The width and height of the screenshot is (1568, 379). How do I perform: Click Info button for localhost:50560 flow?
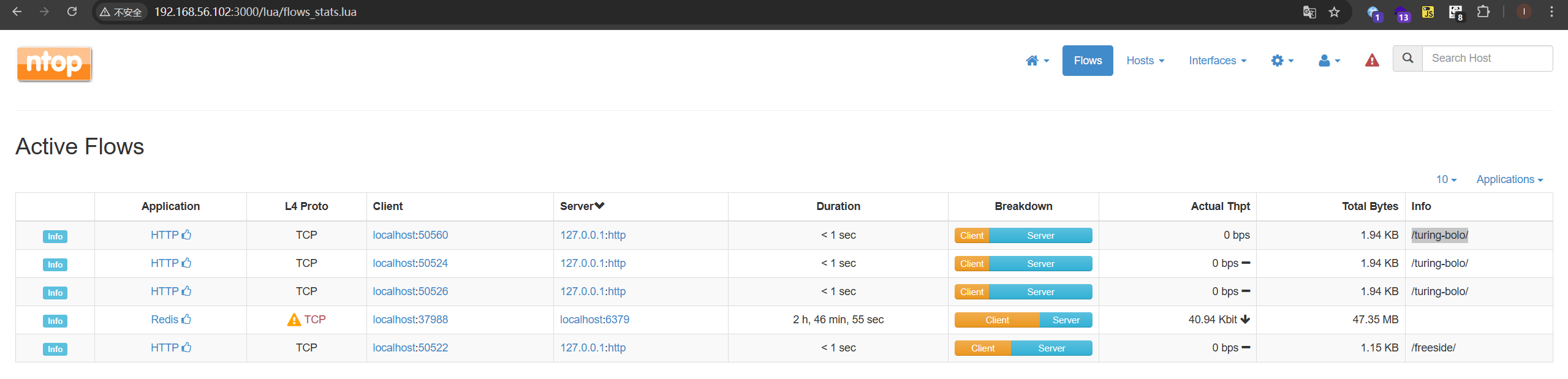click(55, 236)
